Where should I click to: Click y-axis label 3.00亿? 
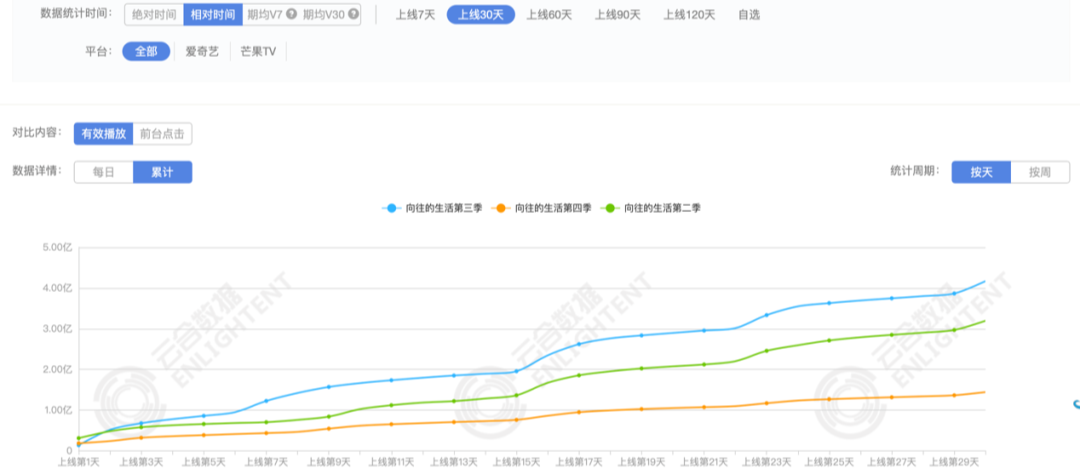click(57, 328)
